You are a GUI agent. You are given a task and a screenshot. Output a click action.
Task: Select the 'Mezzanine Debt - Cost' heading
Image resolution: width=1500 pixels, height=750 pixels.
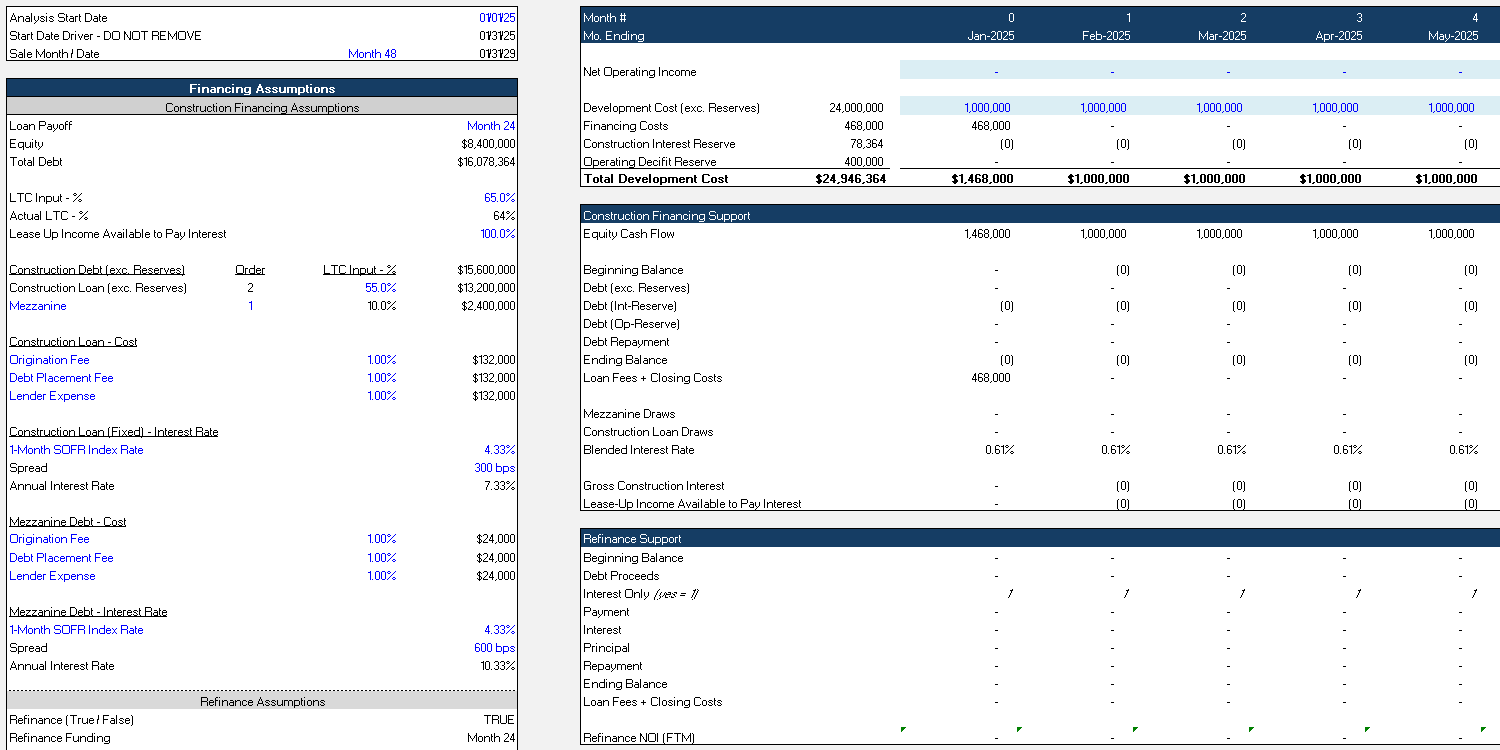(x=68, y=522)
